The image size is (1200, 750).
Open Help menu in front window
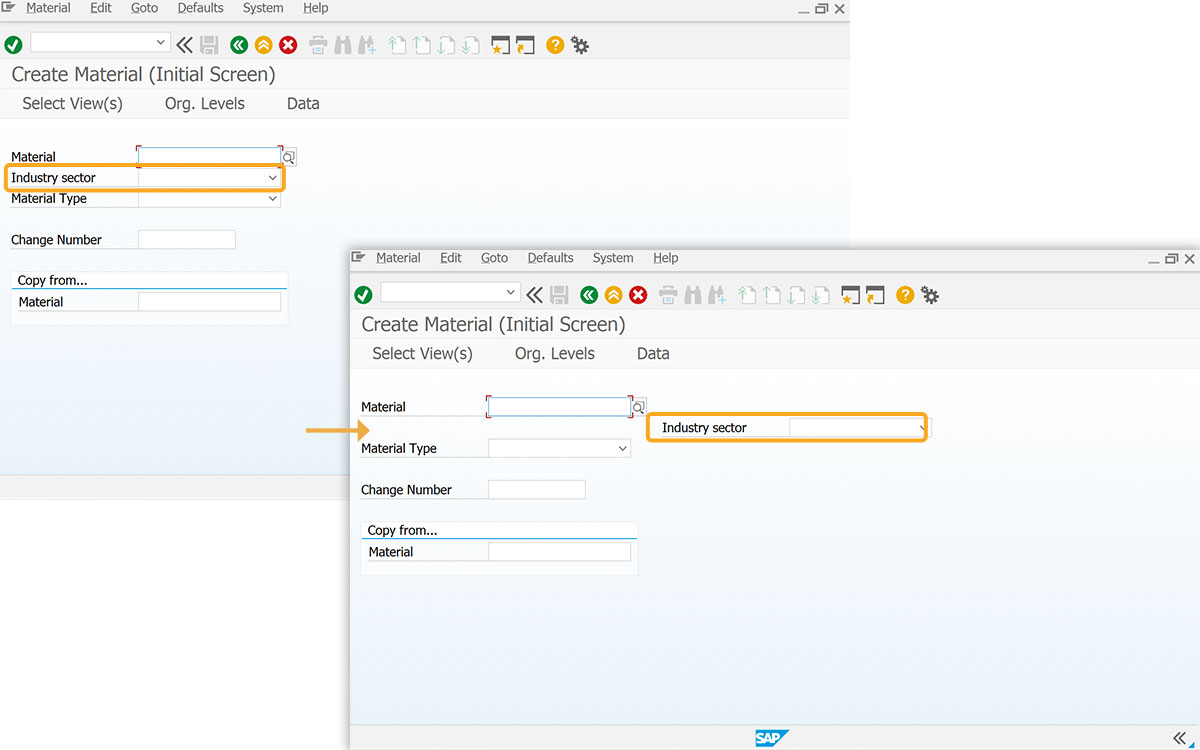pyautogui.click(x=665, y=258)
